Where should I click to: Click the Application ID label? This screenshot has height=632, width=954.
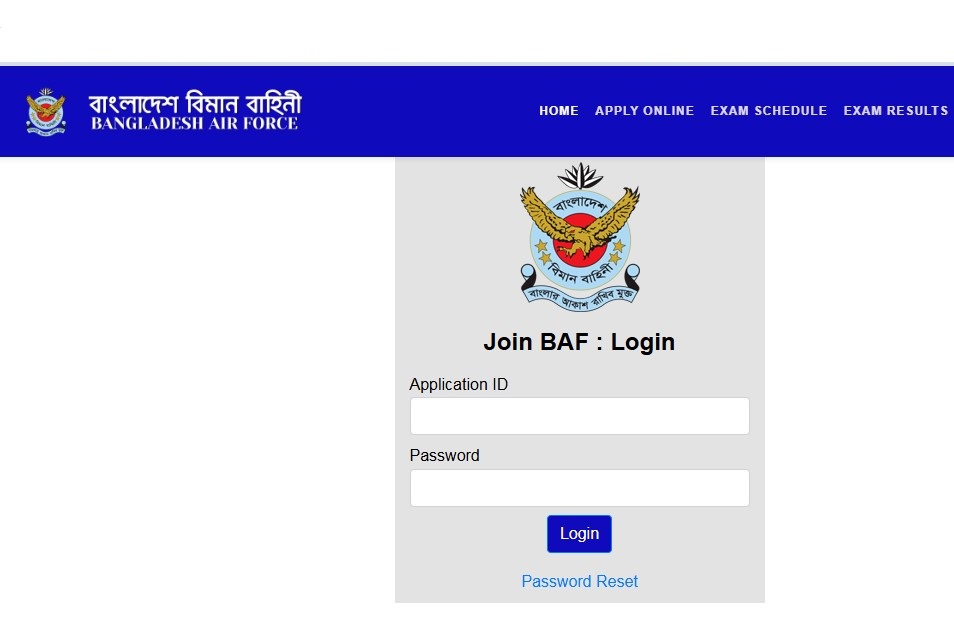point(459,384)
